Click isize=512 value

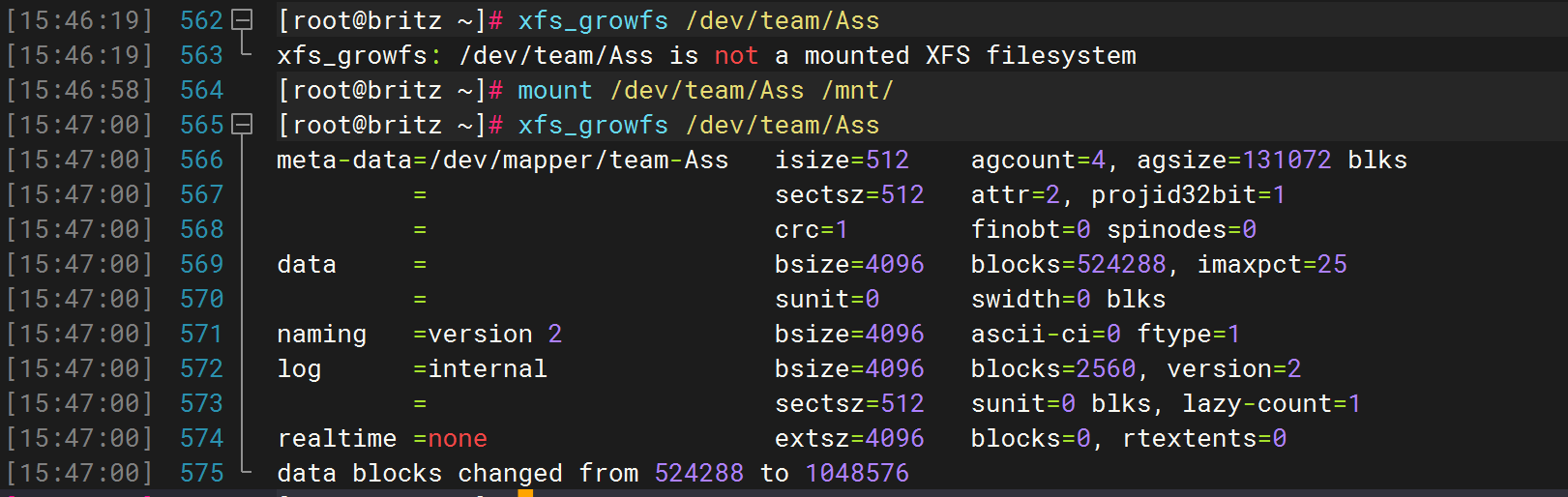pyautogui.click(x=842, y=160)
